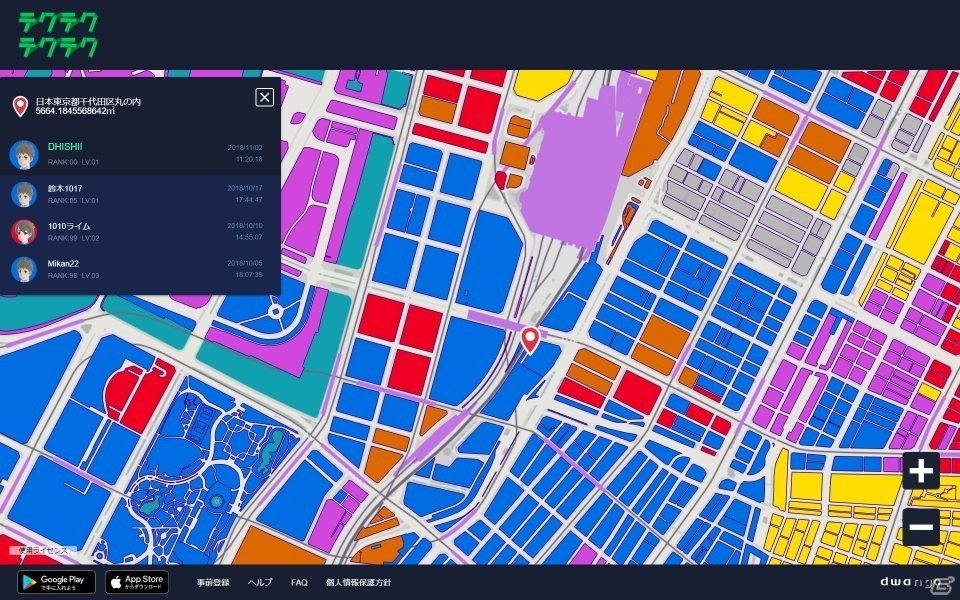The height and width of the screenshot is (600, 960).
Task: Click DHISHII's avatar icon
Action: tap(24, 154)
